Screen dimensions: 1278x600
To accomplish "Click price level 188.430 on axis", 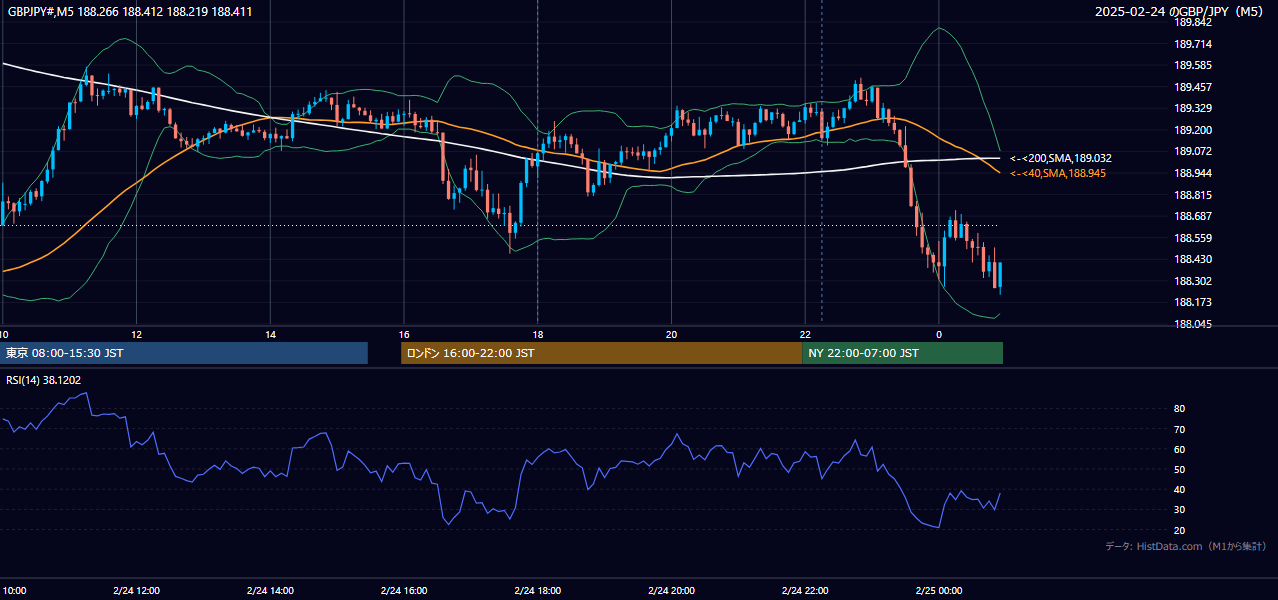I will pos(1193,259).
